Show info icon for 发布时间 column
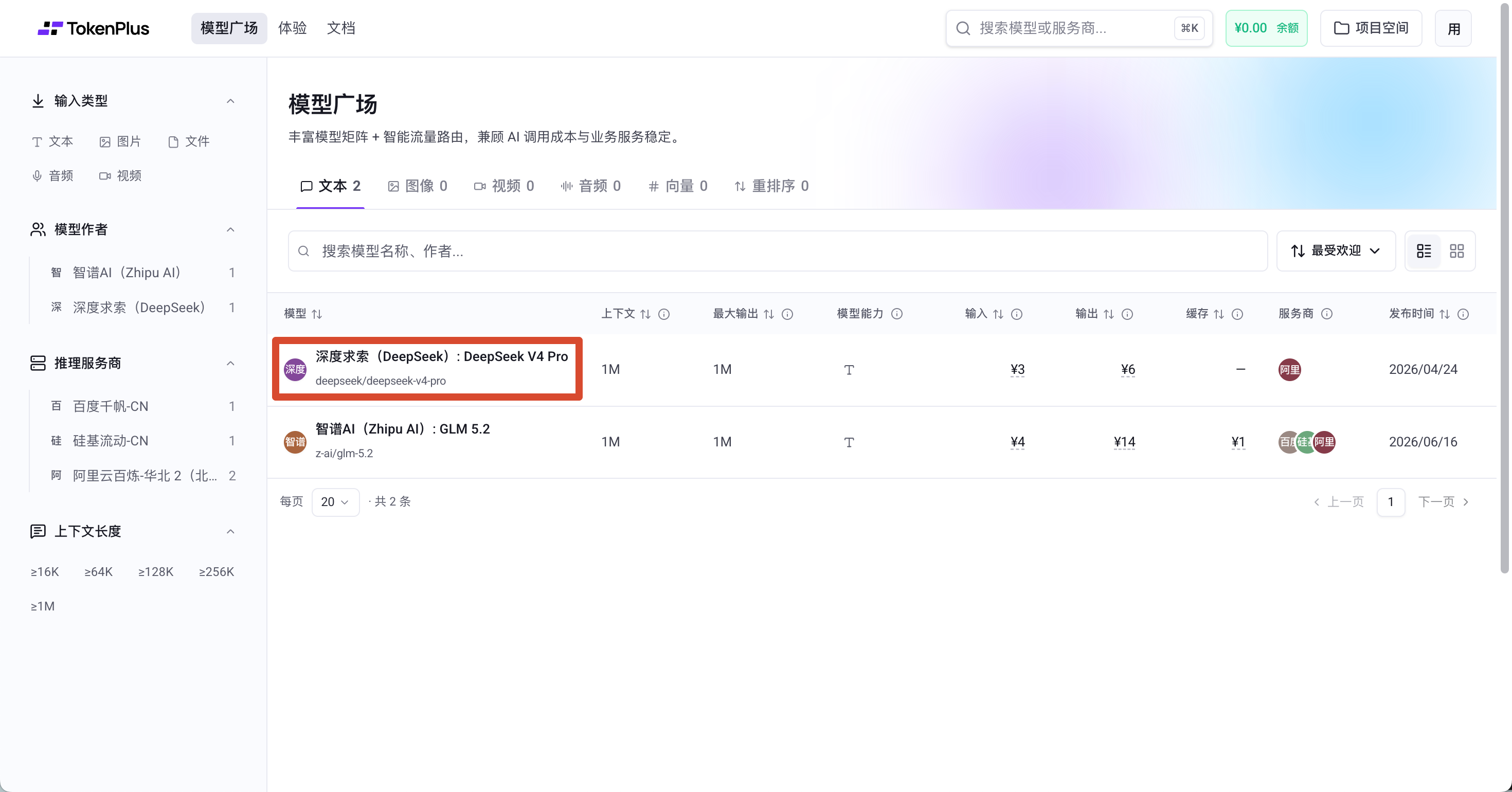 [1463, 314]
